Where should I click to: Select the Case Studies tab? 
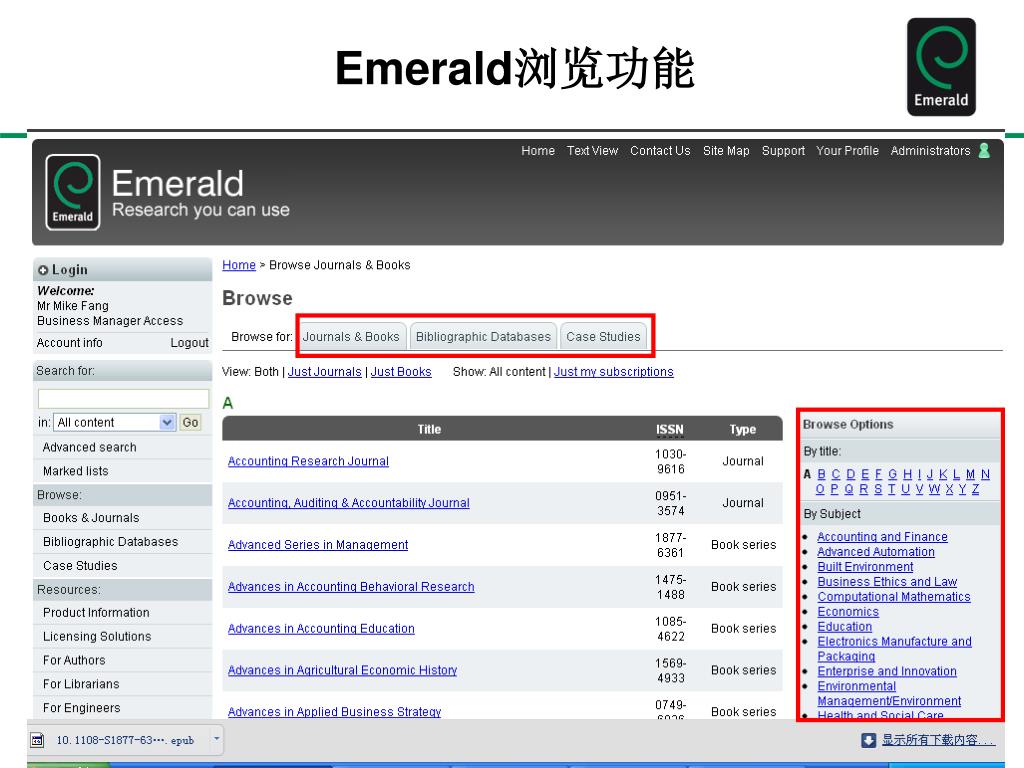click(x=603, y=336)
